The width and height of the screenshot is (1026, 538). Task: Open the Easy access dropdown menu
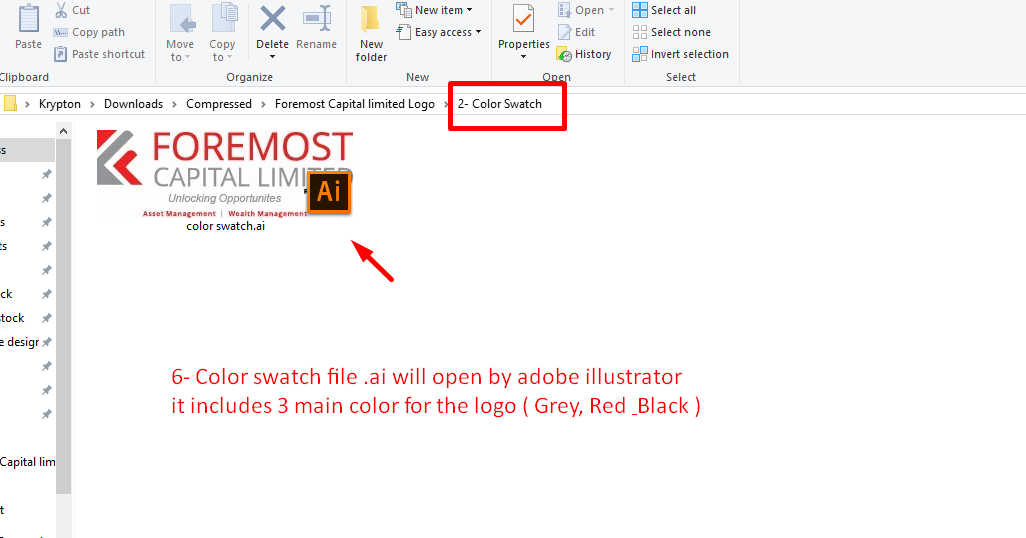[439, 32]
